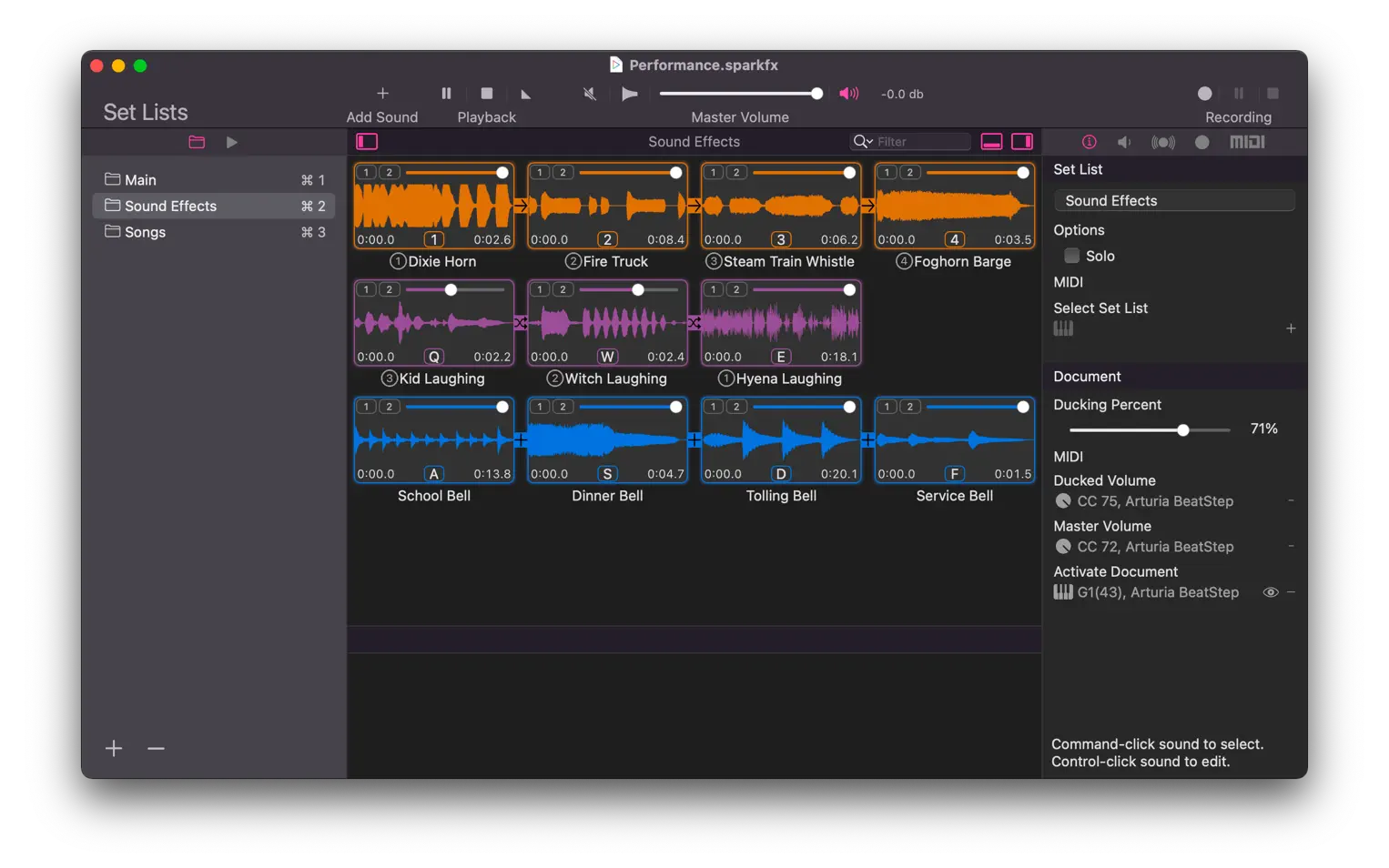Click the keyboard icon under Select Set List

[x=1063, y=328]
